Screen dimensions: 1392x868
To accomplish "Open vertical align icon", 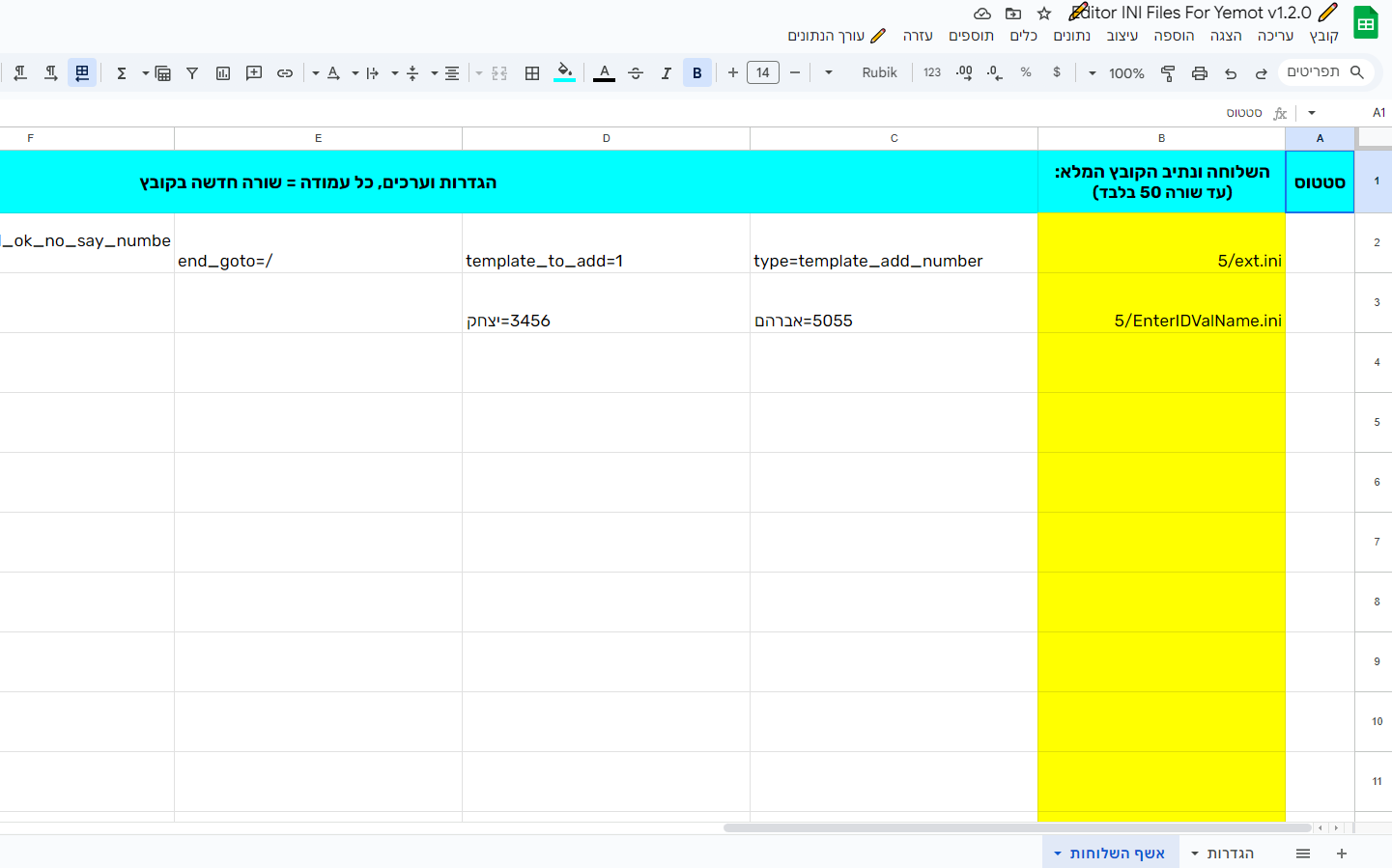I will (x=412, y=73).
